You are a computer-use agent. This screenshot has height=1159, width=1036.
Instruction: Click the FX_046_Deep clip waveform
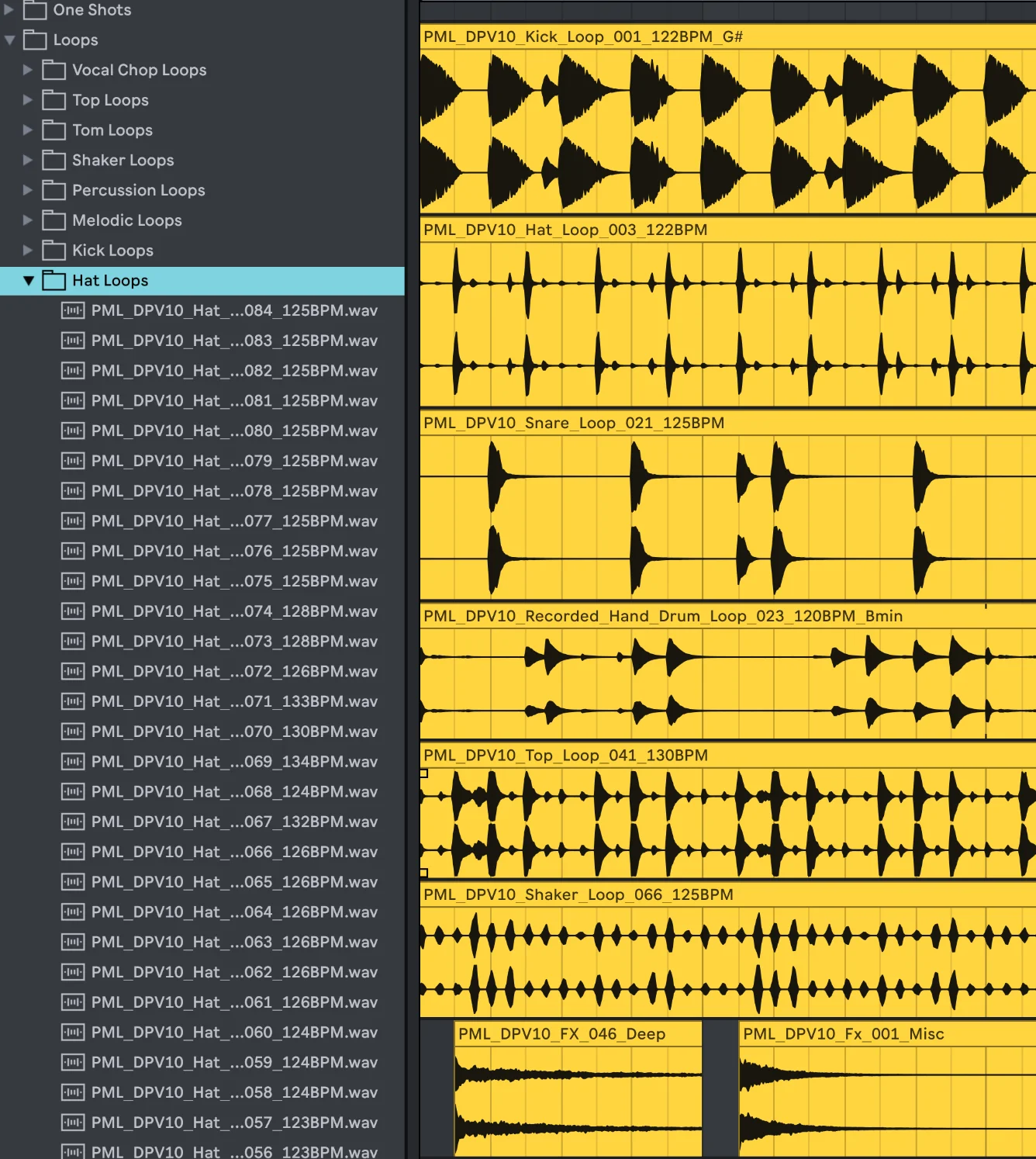coord(578,1102)
